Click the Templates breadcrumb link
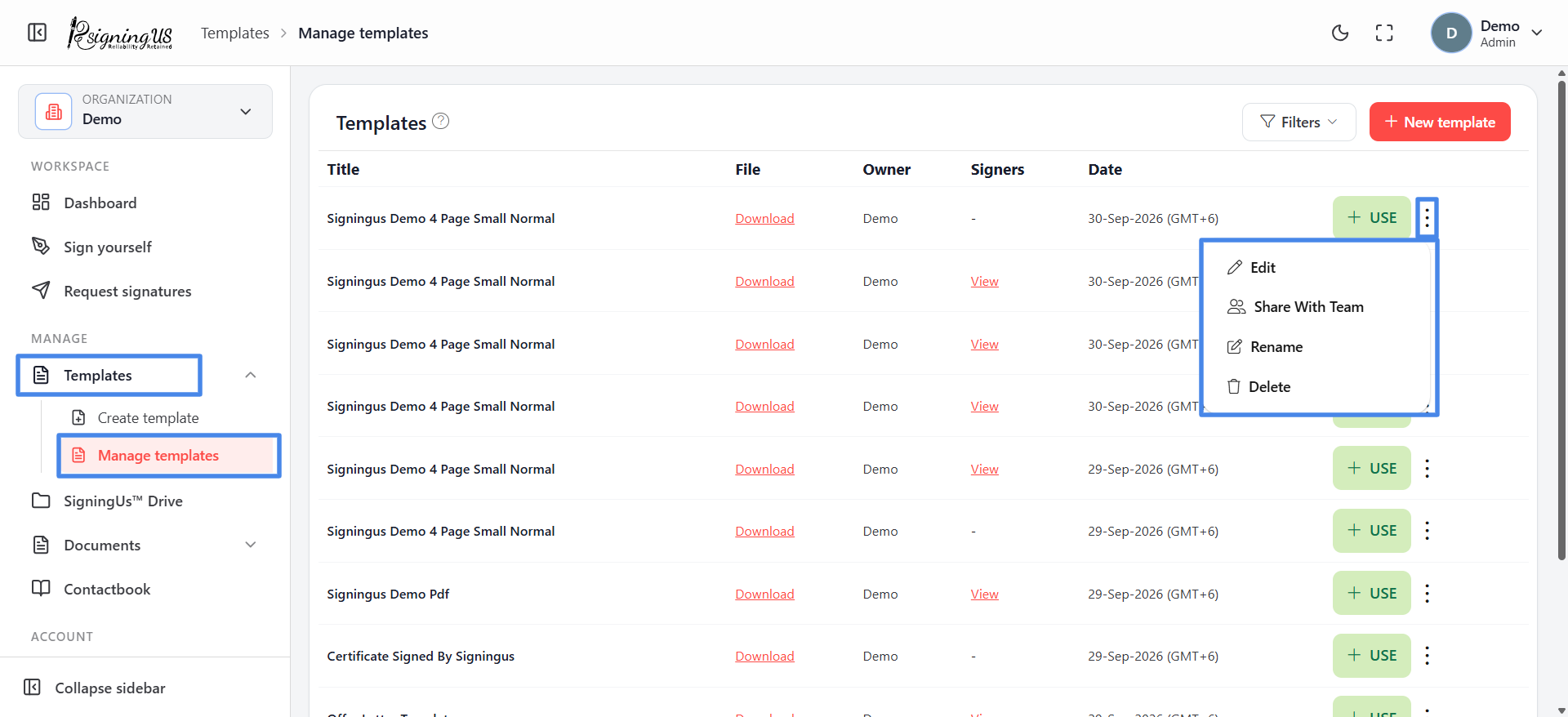1568x717 pixels. (235, 33)
